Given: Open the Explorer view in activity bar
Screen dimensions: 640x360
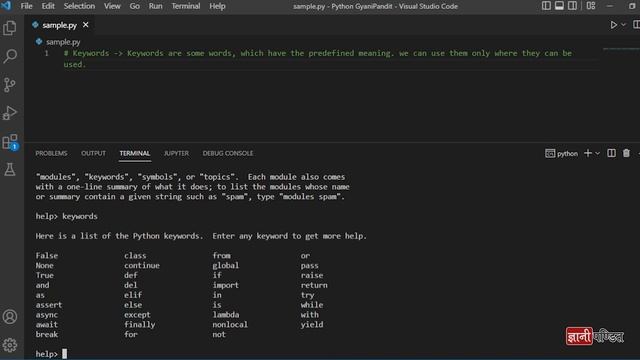Looking at the screenshot, I should (10, 28).
